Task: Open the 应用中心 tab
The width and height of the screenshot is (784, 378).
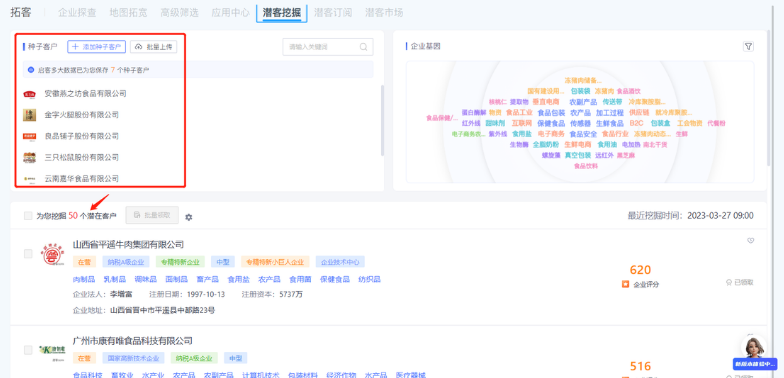Action: click(230, 12)
